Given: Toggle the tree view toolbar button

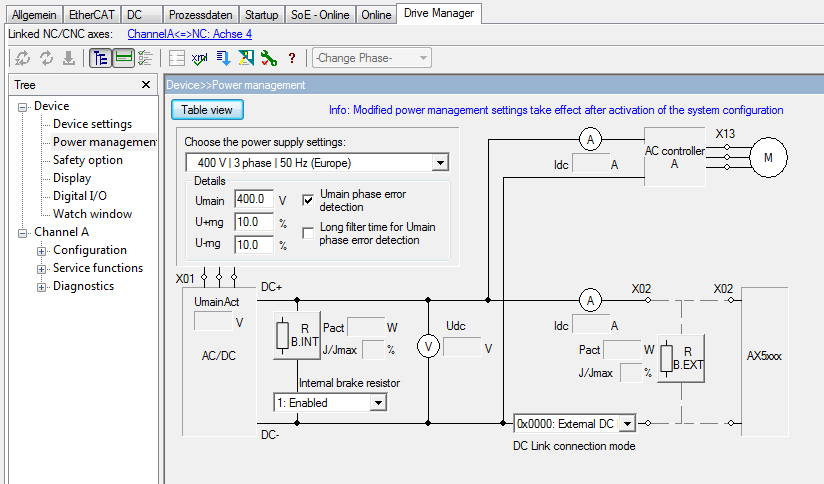Looking at the screenshot, I should (x=100, y=58).
